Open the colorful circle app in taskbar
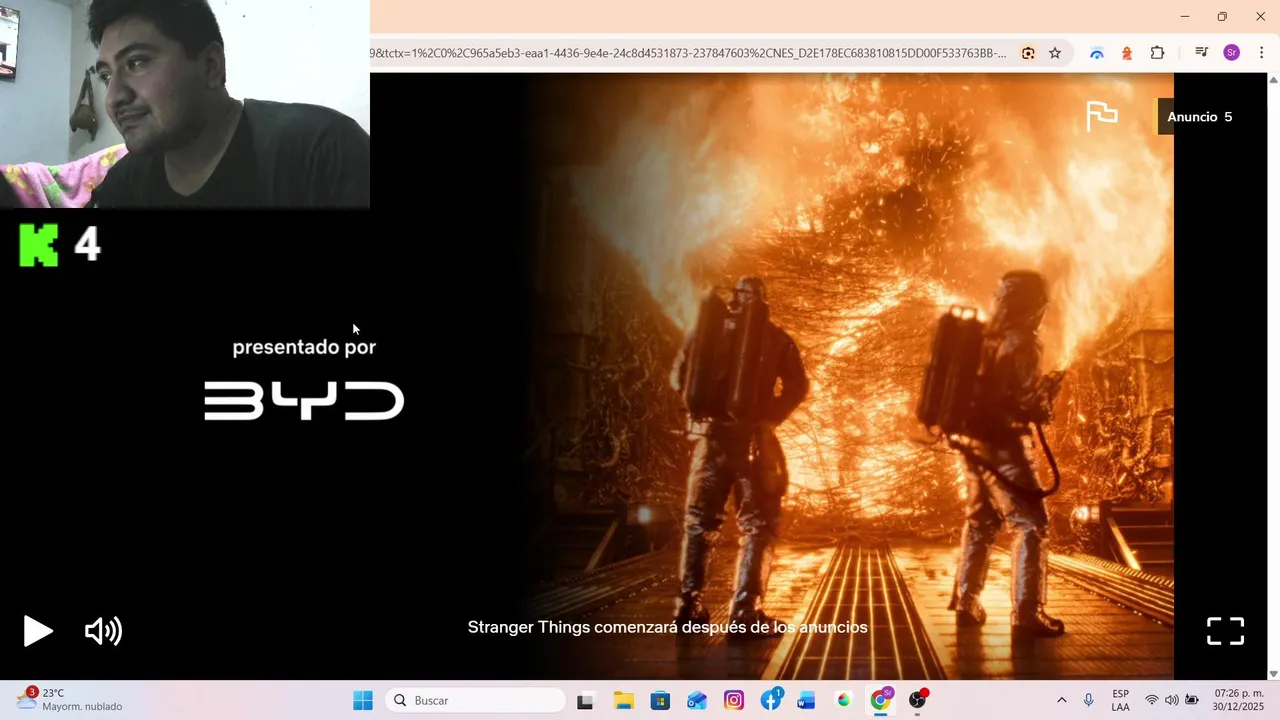This screenshot has height=720, width=1280. tap(844, 700)
